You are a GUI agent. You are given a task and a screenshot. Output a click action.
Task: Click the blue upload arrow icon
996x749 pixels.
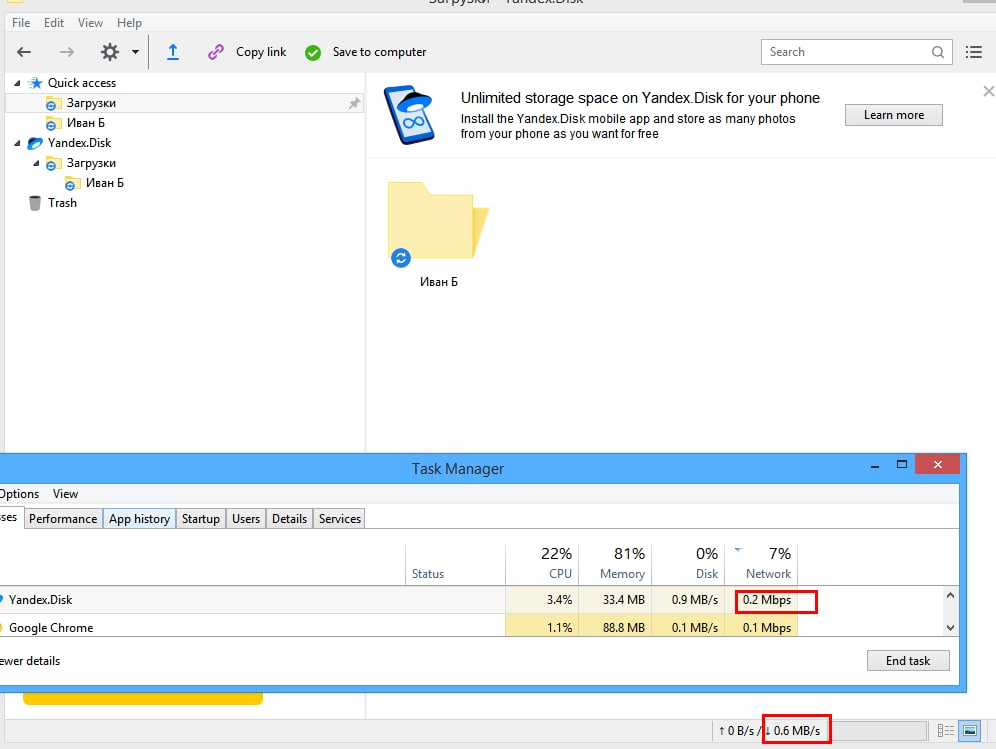click(x=173, y=52)
